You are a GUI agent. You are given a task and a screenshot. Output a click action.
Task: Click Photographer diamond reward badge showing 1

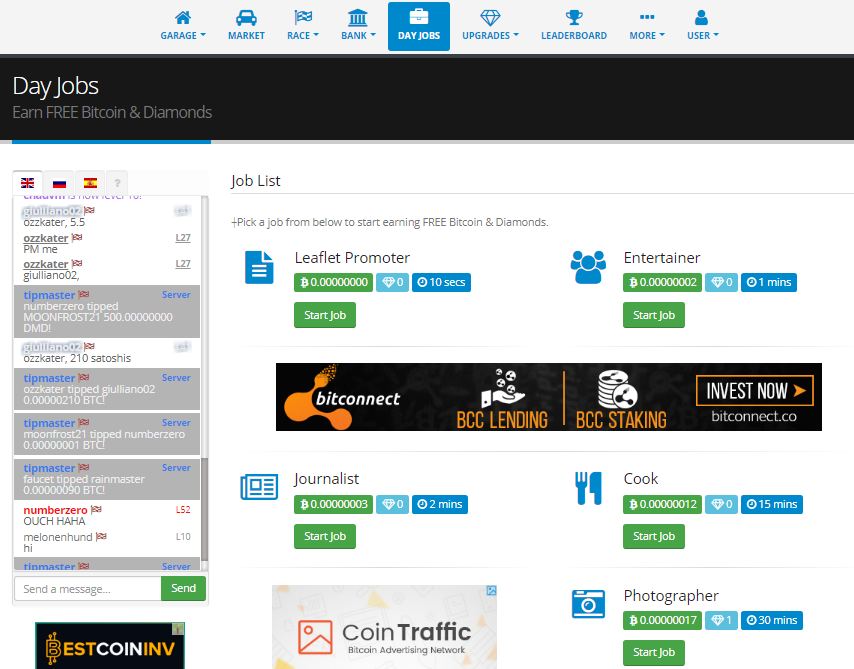coord(722,620)
